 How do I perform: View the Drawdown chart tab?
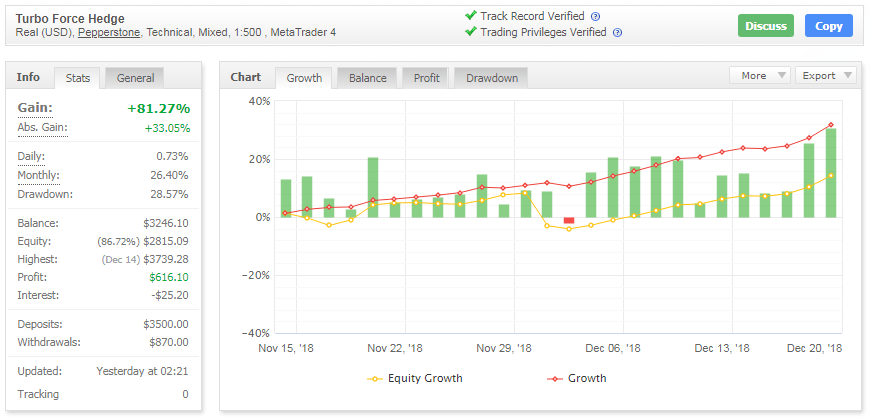(x=492, y=78)
